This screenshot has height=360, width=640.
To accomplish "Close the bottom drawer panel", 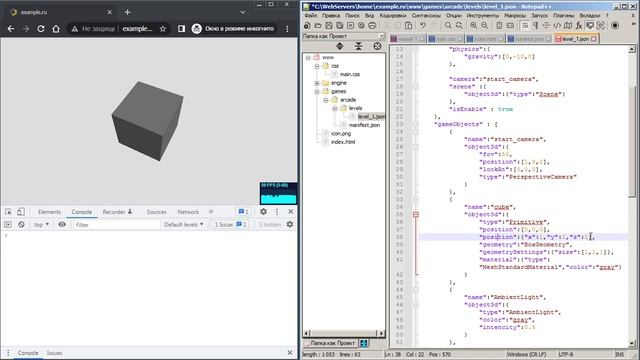I will (x=290, y=353).
